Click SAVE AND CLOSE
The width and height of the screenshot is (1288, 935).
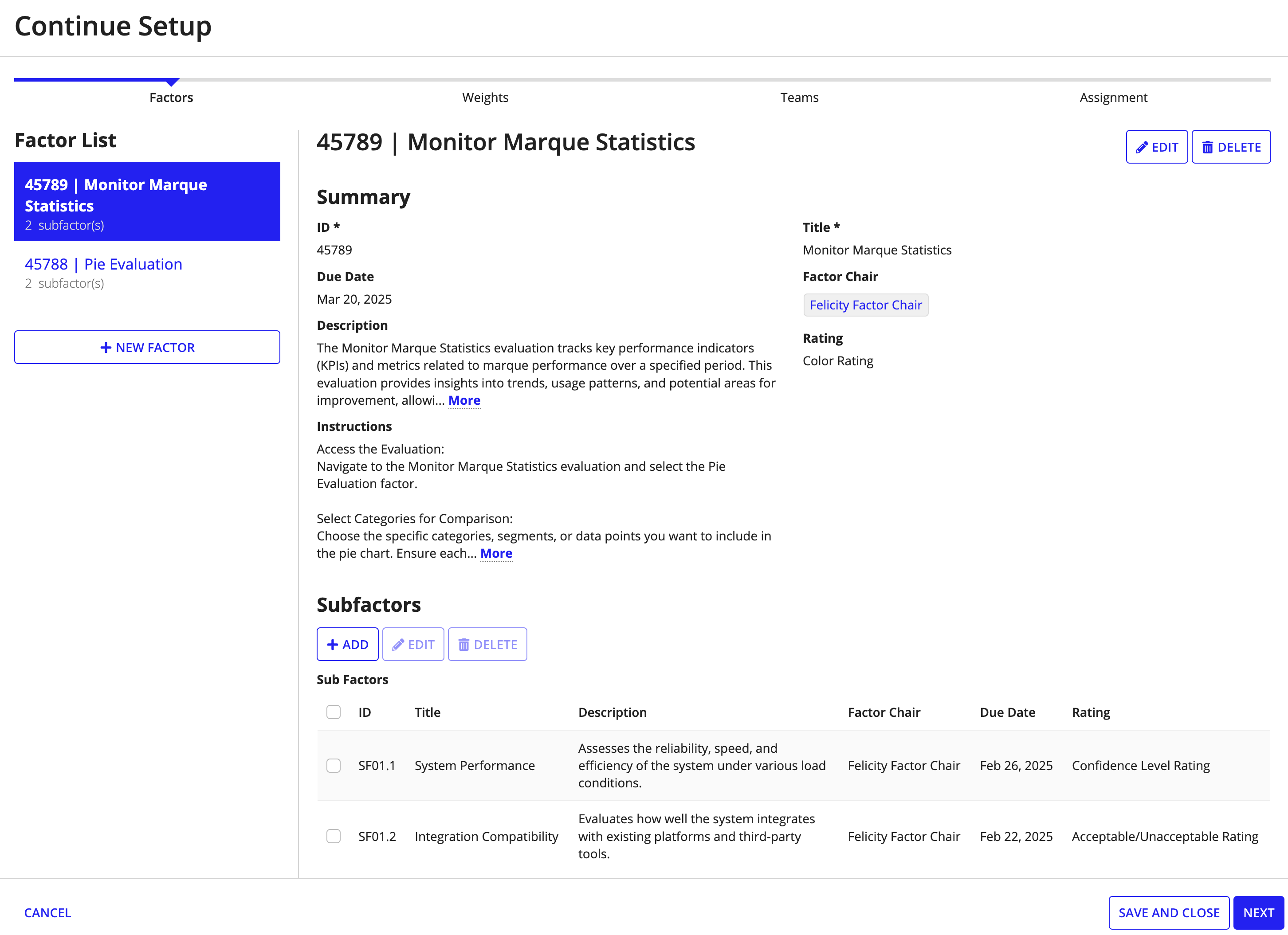[1169, 913]
